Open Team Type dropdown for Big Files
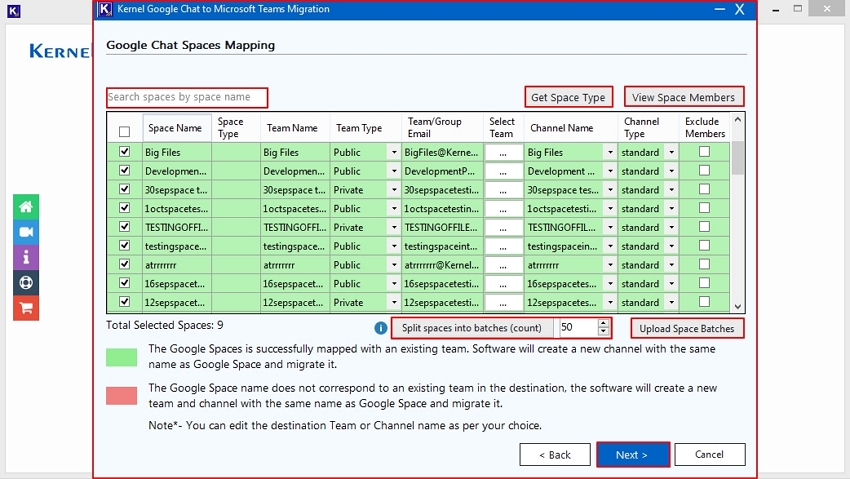Screen dimensions: 850x479 [x=394, y=153]
